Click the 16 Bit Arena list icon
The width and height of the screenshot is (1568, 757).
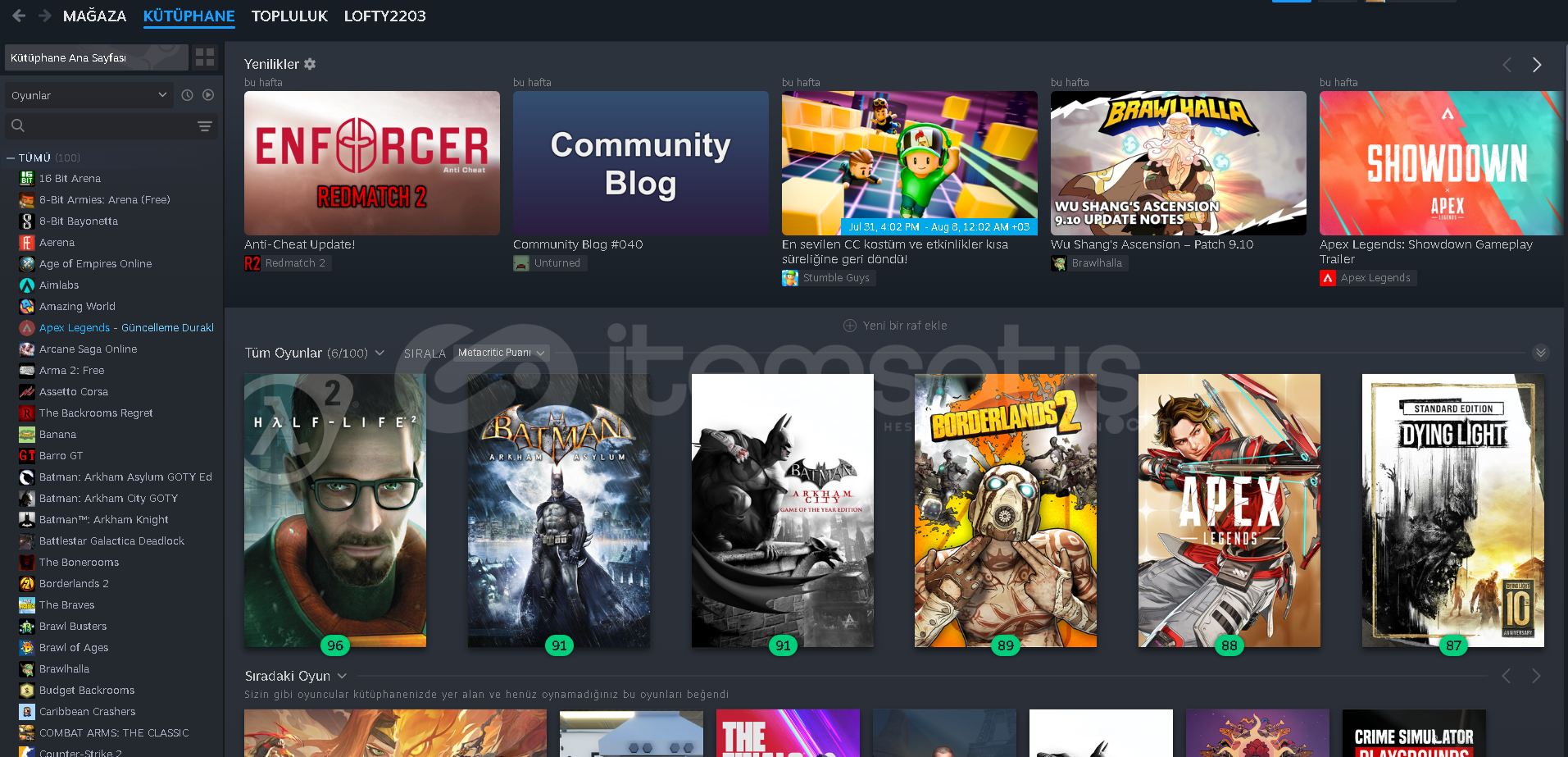[26, 178]
